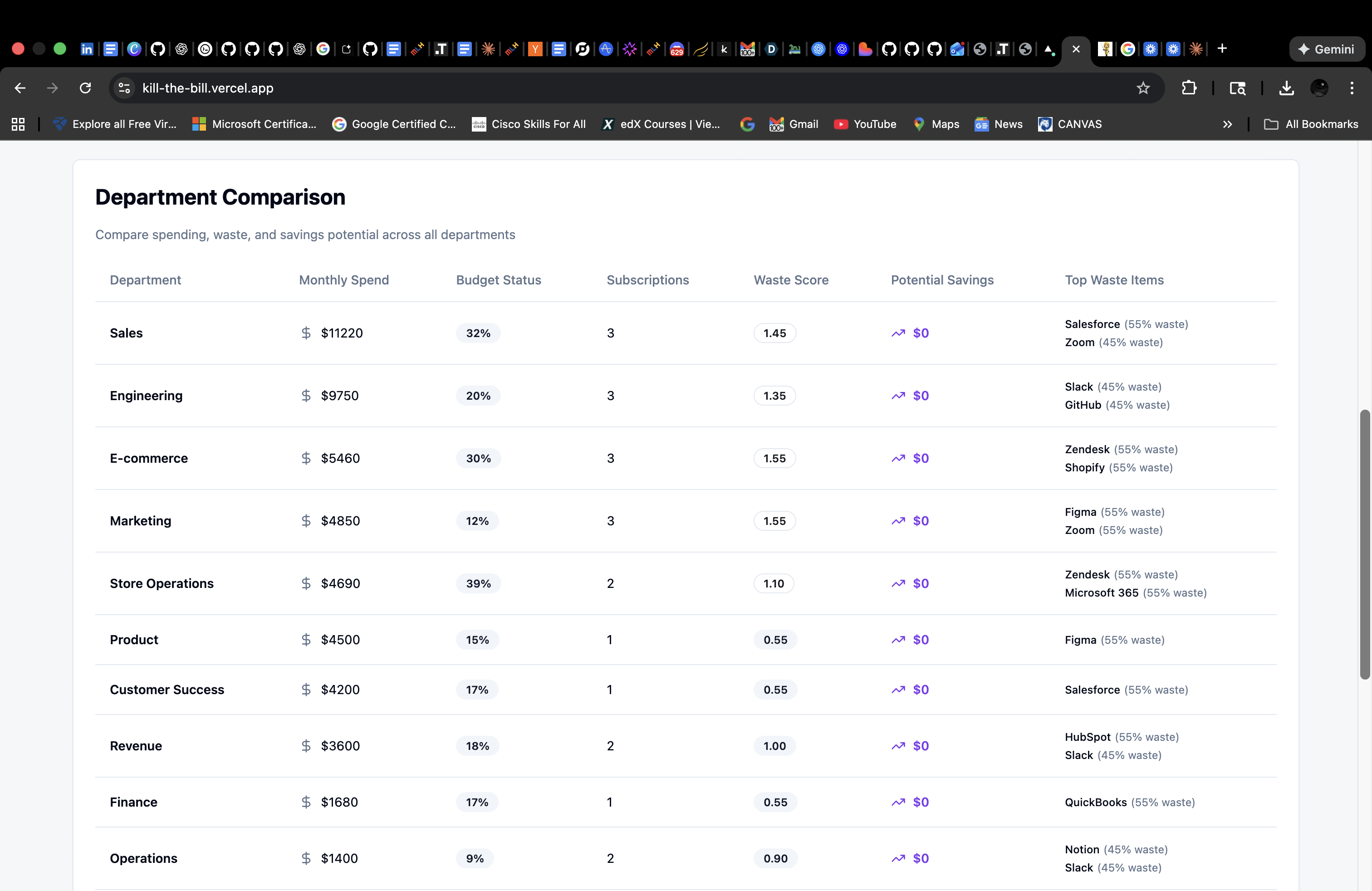The image size is (1372, 891).
Task: Open All Bookmarks folder
Action: click(1311, 124)
